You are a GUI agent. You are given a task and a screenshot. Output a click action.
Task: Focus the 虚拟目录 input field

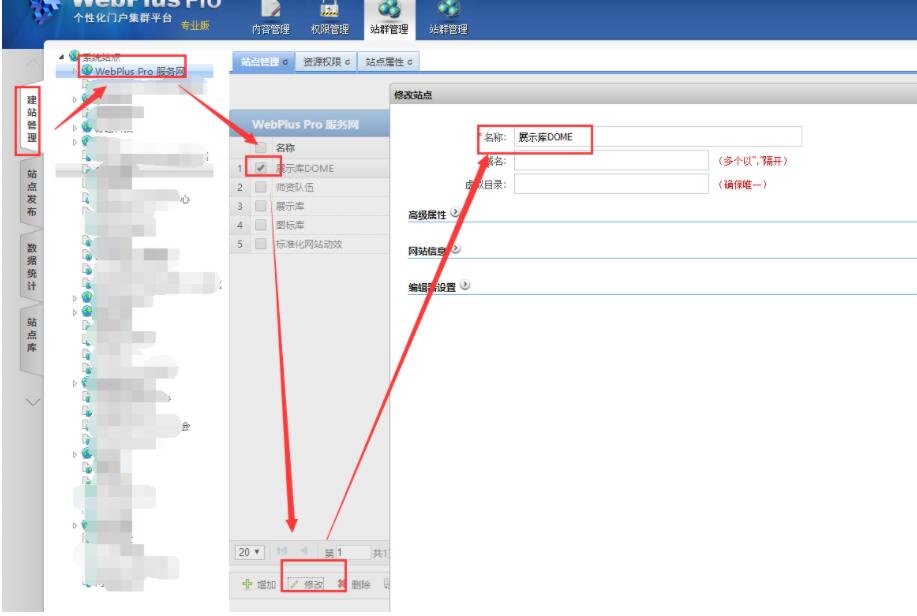pyautogui.click(x=611, y=184)
